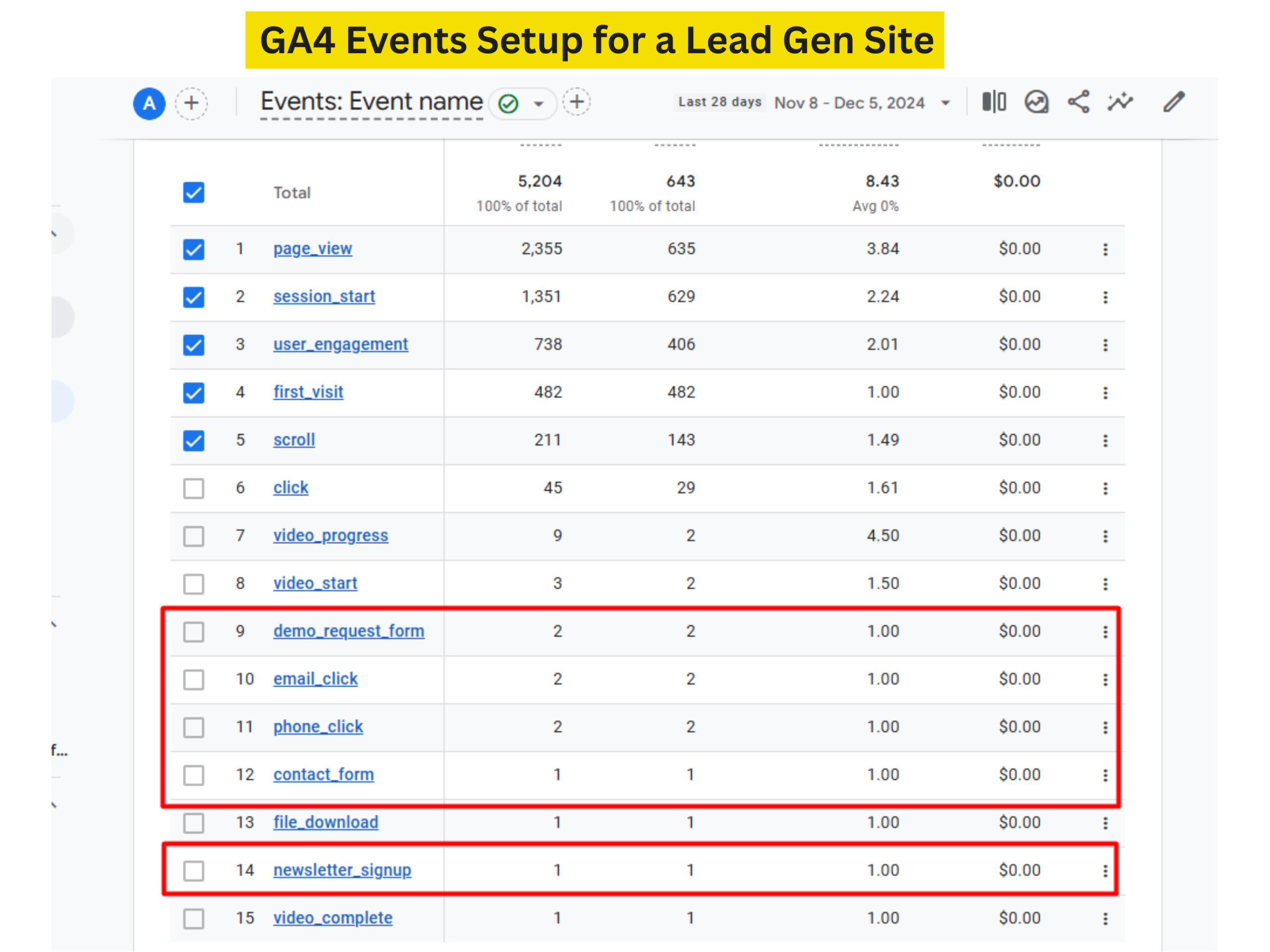Open three-dot menu for page_view row

(x=1105, y=249)
